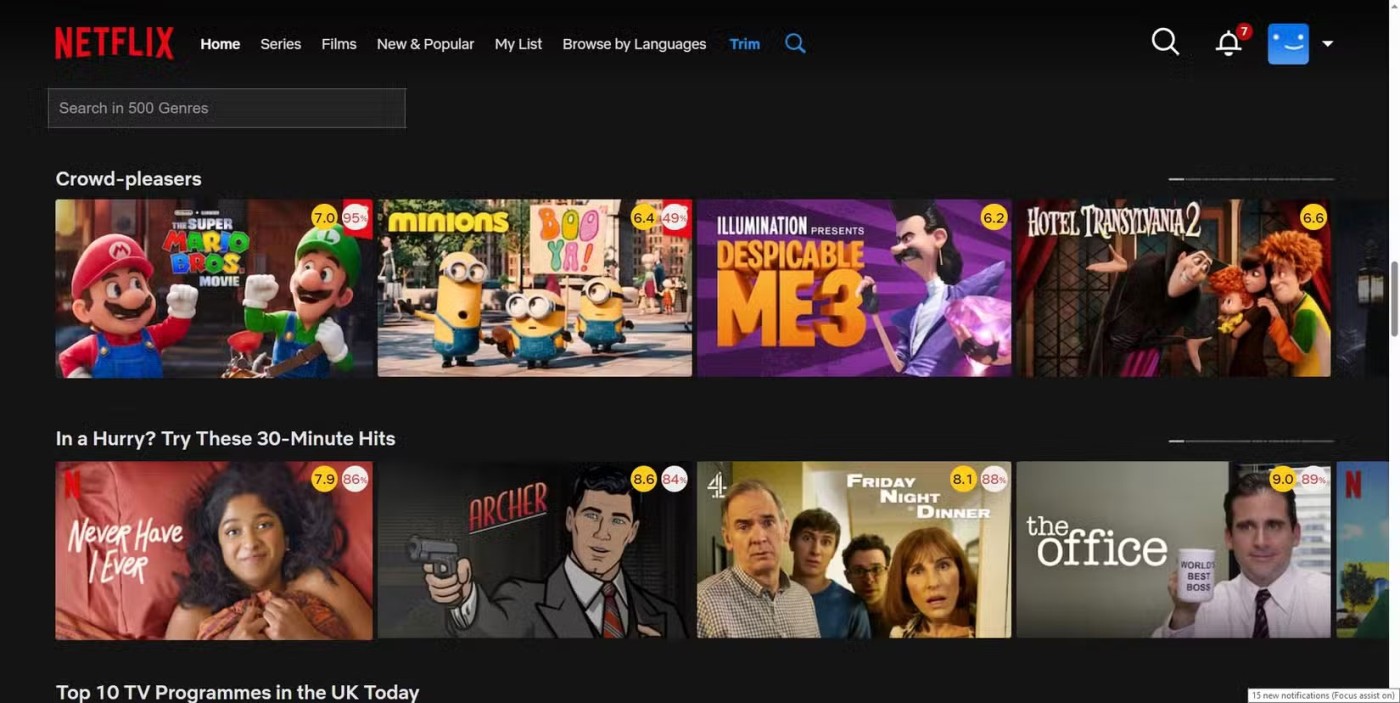This screenshot has height=703, width=1400.
Task: Click the blue Trim search magnifier icon
Action: click(x=795, y=44)
